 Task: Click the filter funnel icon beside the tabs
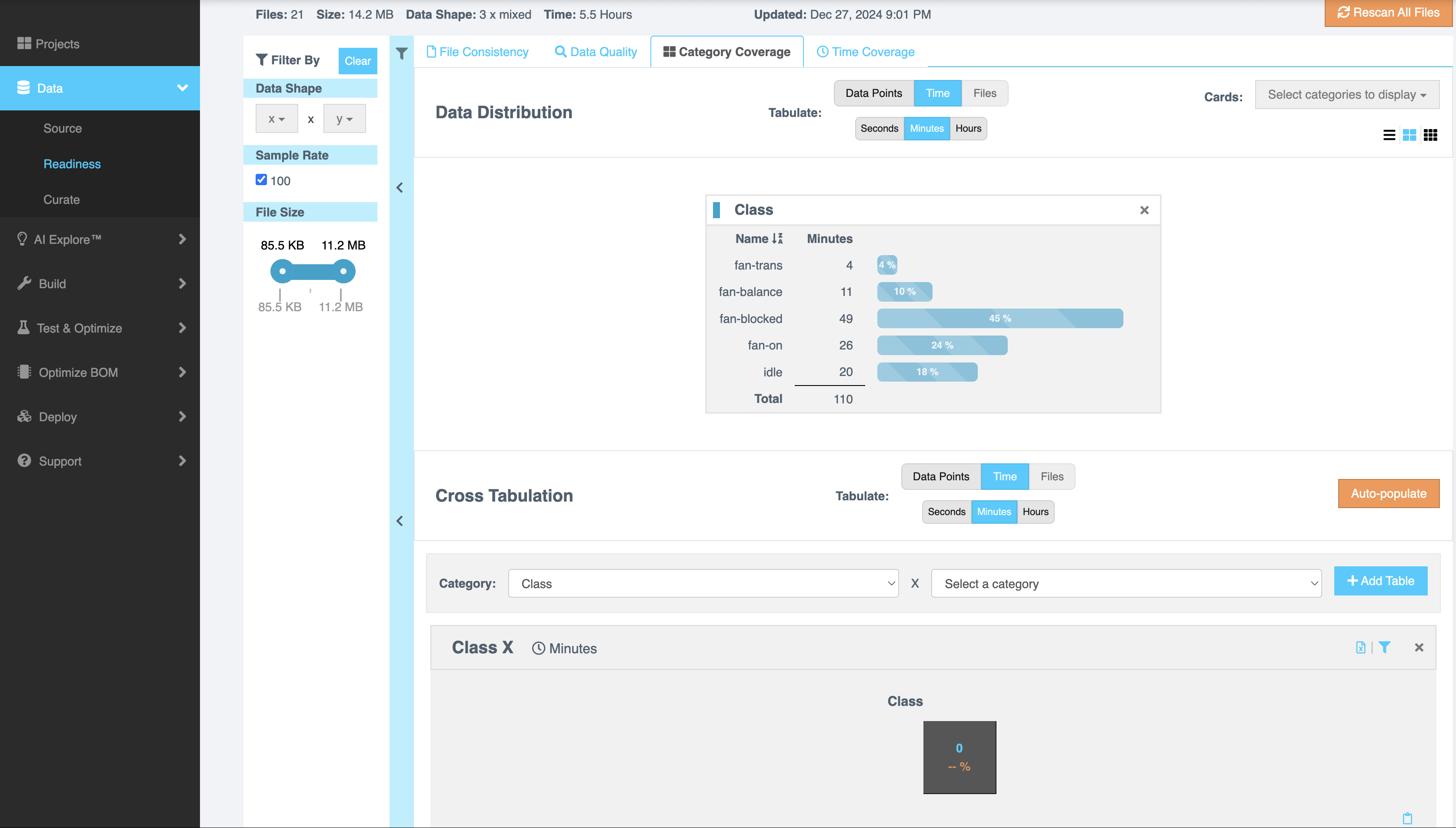click(402, 53)
